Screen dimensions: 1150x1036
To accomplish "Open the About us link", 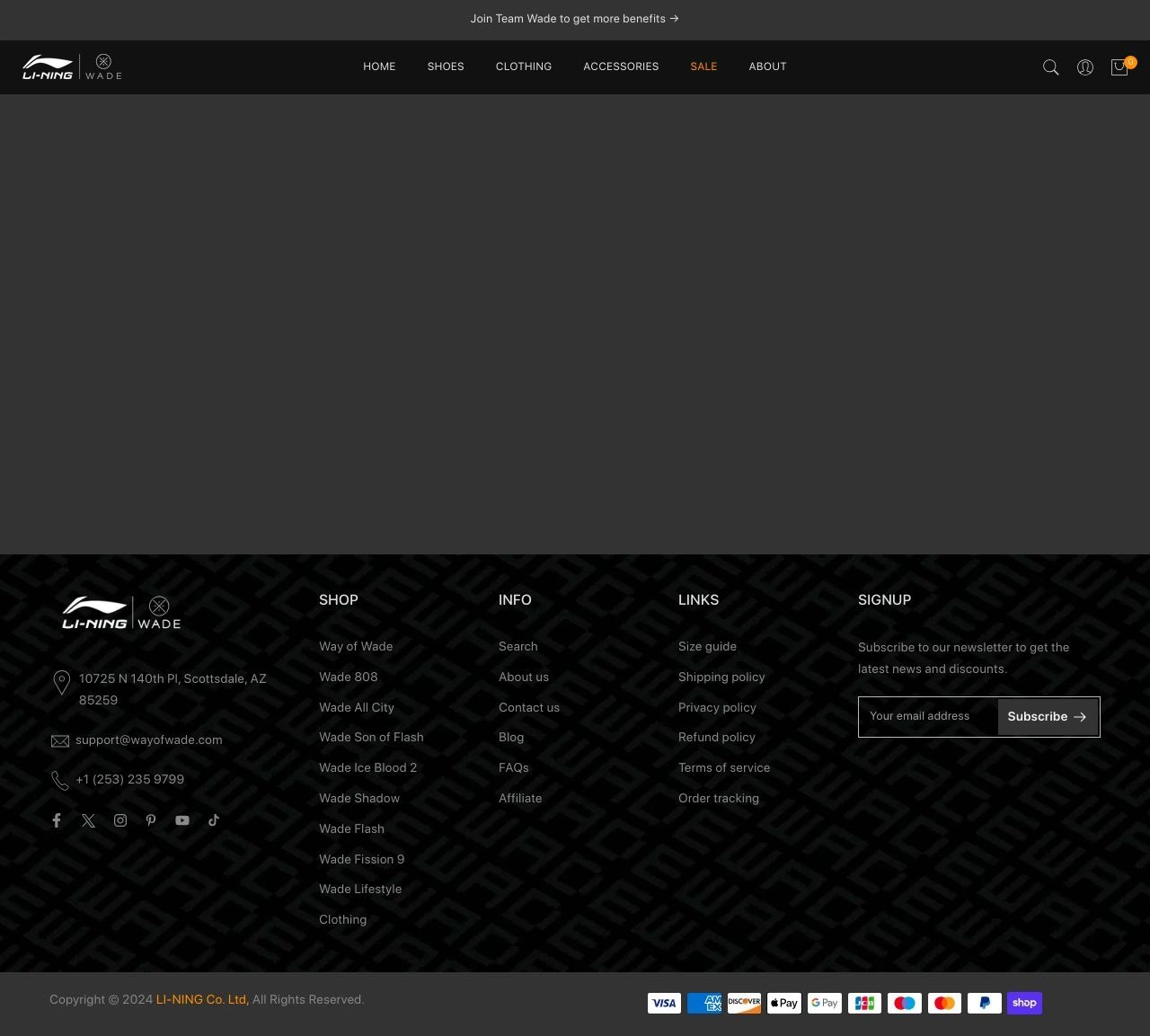I will [524, 677].
